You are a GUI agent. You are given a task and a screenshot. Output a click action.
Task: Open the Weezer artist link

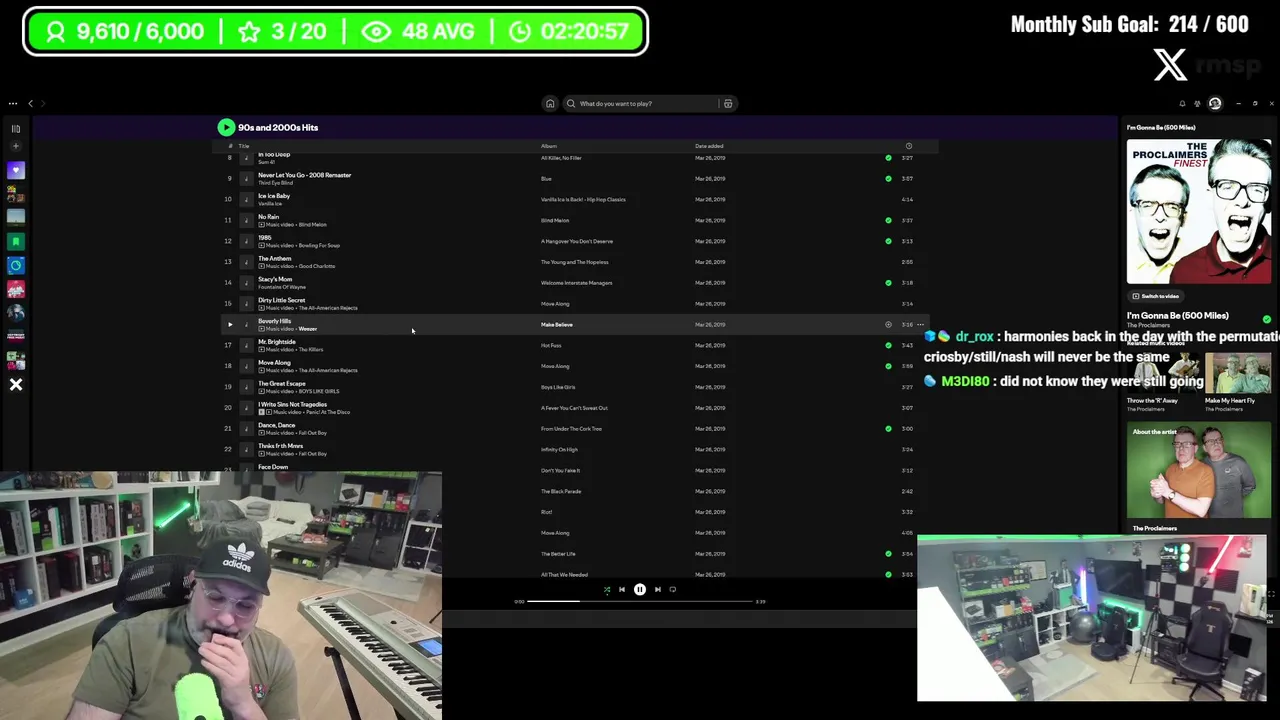(x=307, y=329)
